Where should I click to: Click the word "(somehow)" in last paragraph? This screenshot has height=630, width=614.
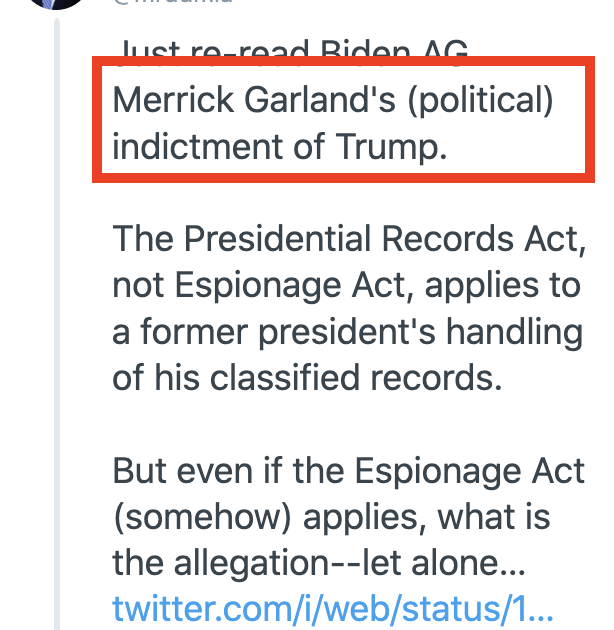(x=203, y=518)
